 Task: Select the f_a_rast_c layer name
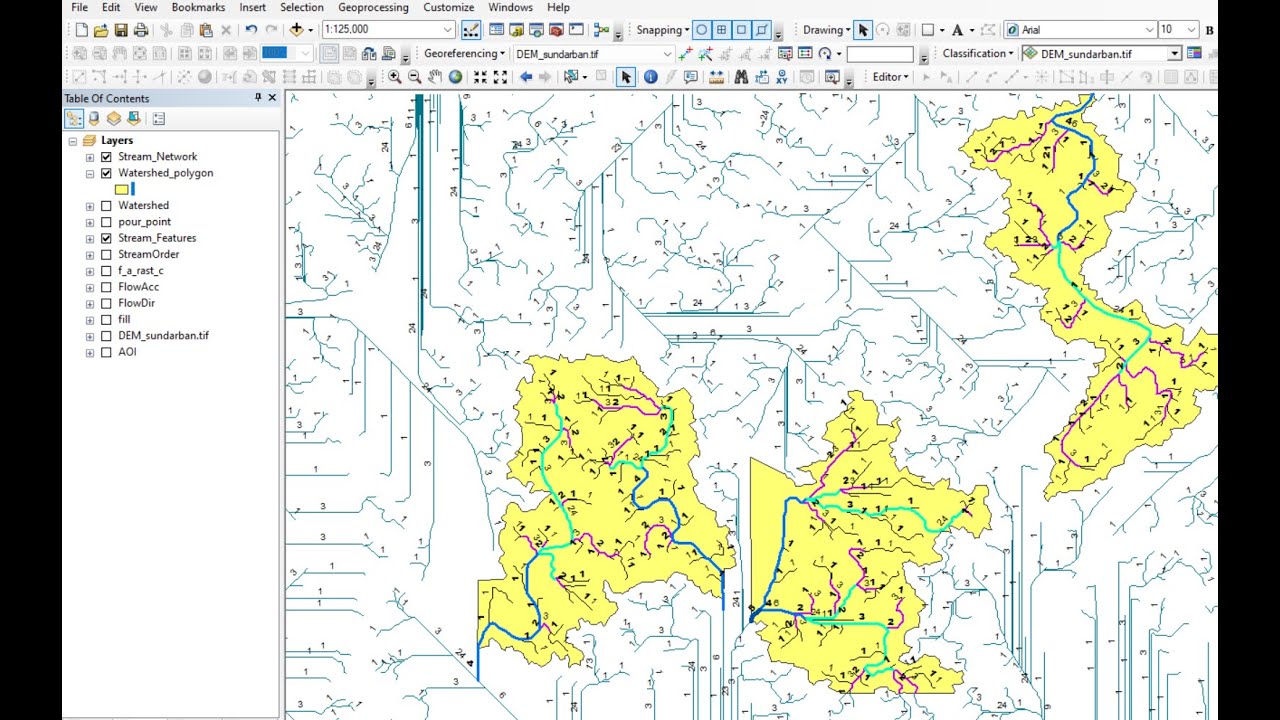[141, 271]
